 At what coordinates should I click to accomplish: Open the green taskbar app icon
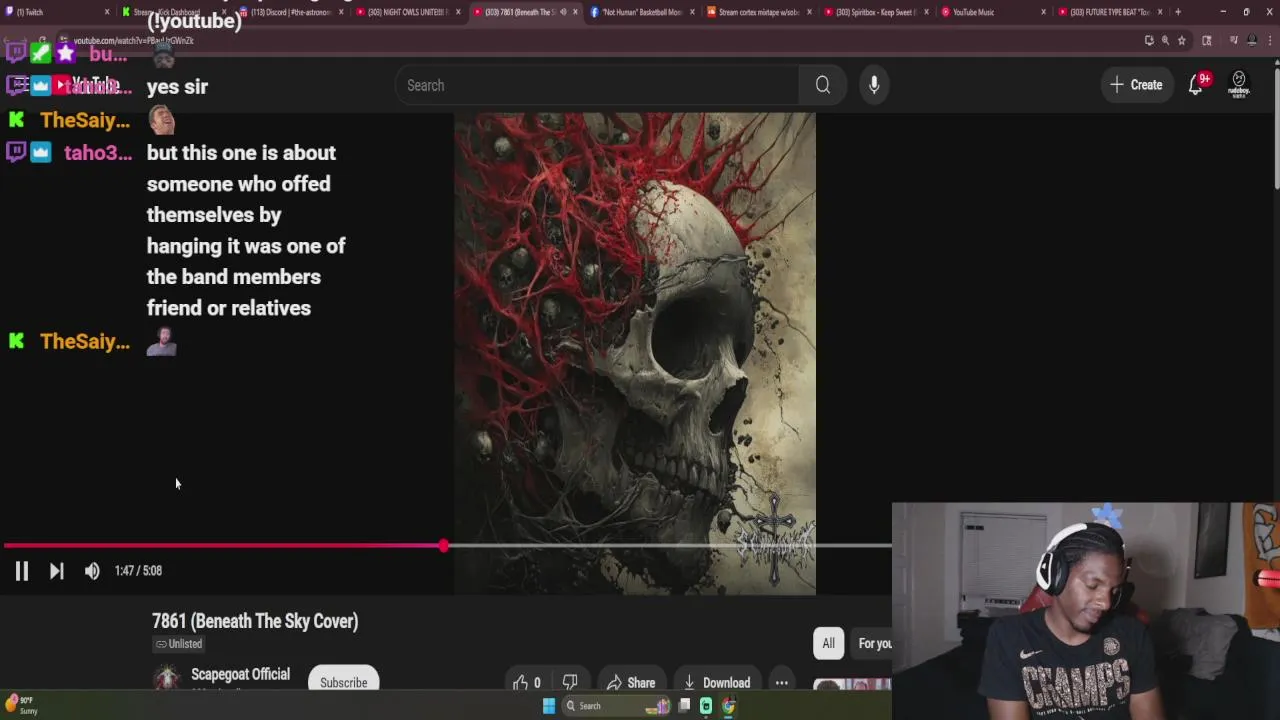pos(706,706)
